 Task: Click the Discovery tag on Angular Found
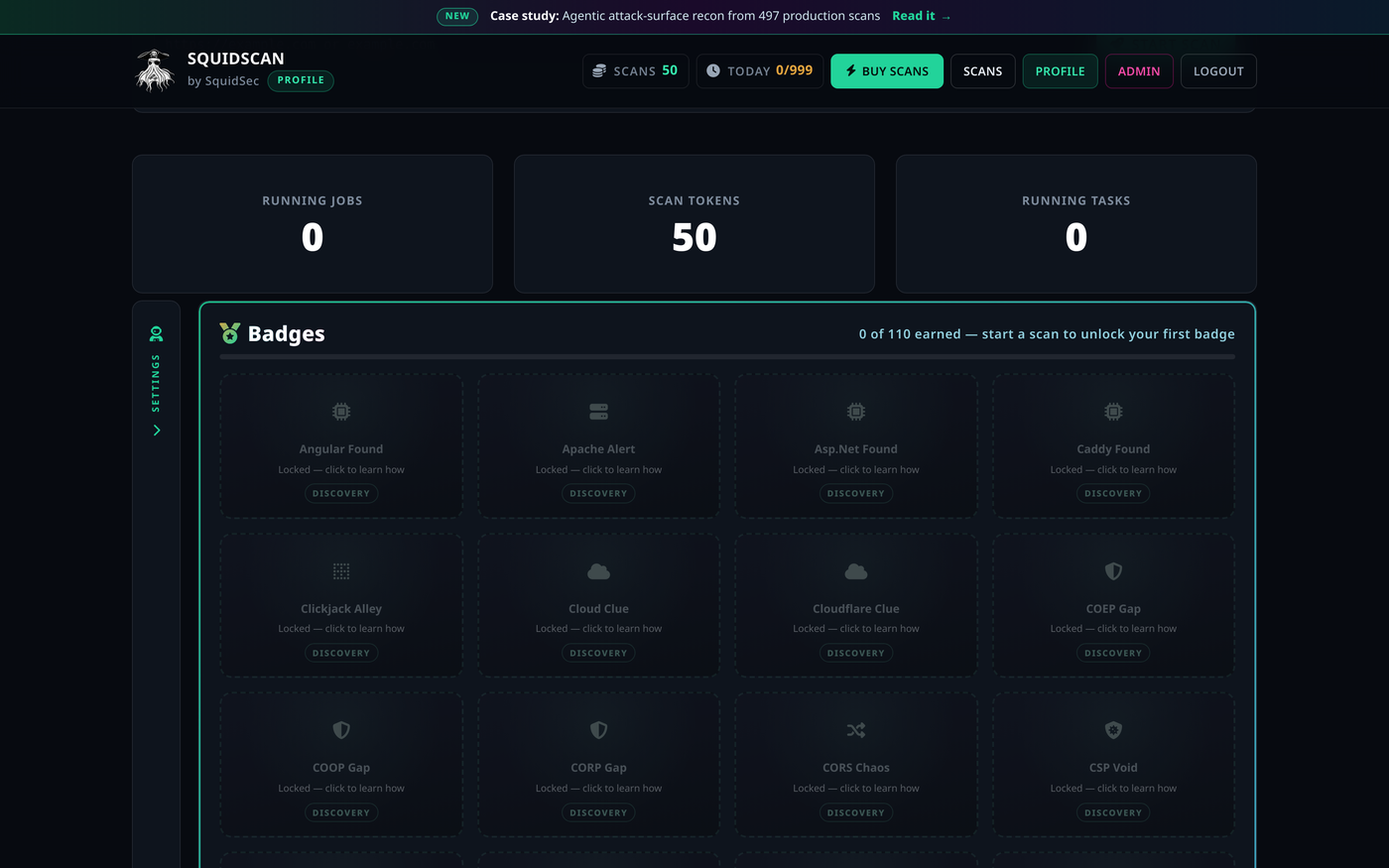tap(341, 493)
